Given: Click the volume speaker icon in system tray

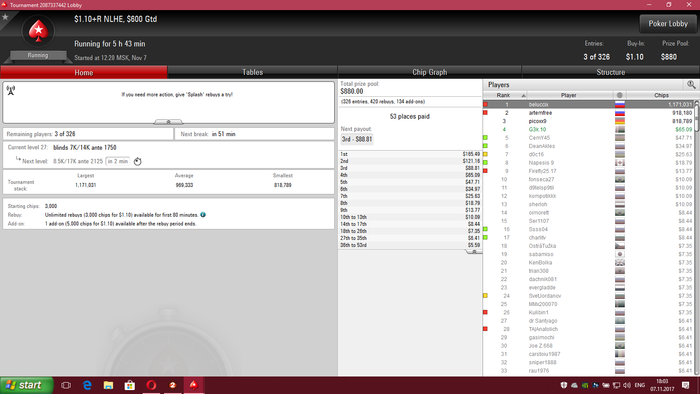Looking at the screenshot, I should point(627,385).
